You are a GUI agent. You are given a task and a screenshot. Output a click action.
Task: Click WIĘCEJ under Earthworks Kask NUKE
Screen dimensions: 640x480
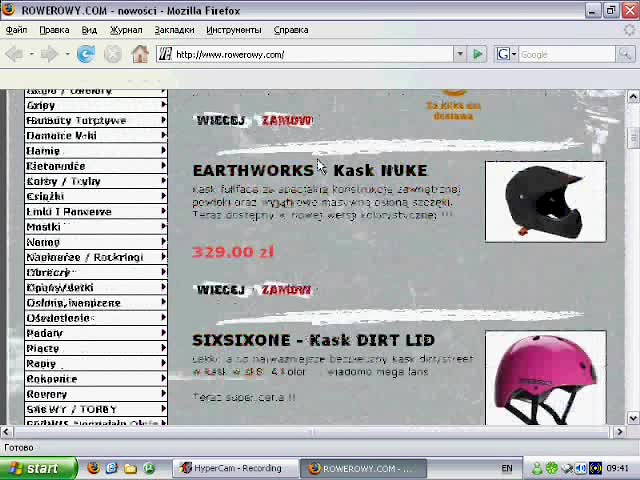221,290
